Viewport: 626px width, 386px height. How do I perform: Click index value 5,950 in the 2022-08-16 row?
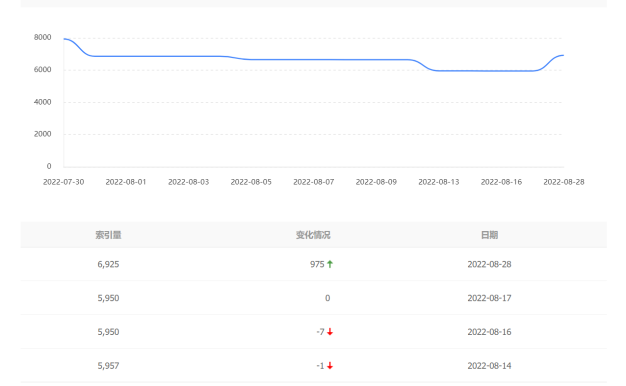point(108,332)
